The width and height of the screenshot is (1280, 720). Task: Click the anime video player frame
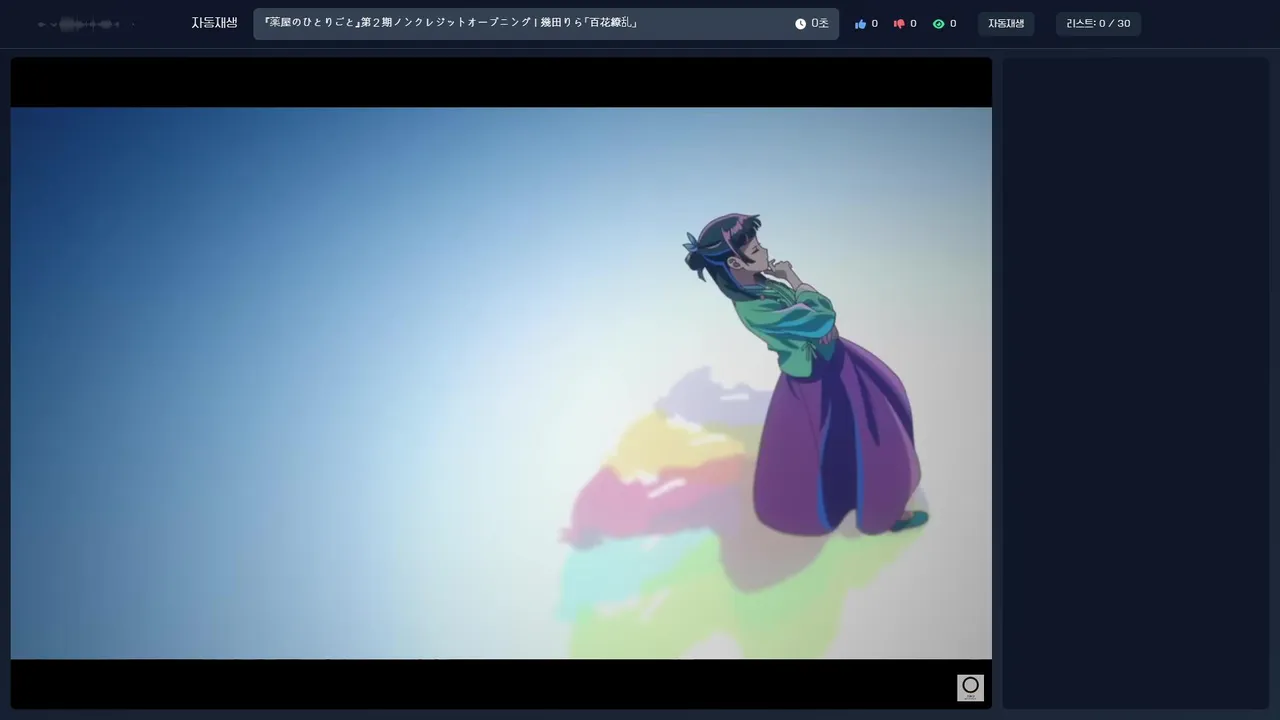click(x=501, y=383)
